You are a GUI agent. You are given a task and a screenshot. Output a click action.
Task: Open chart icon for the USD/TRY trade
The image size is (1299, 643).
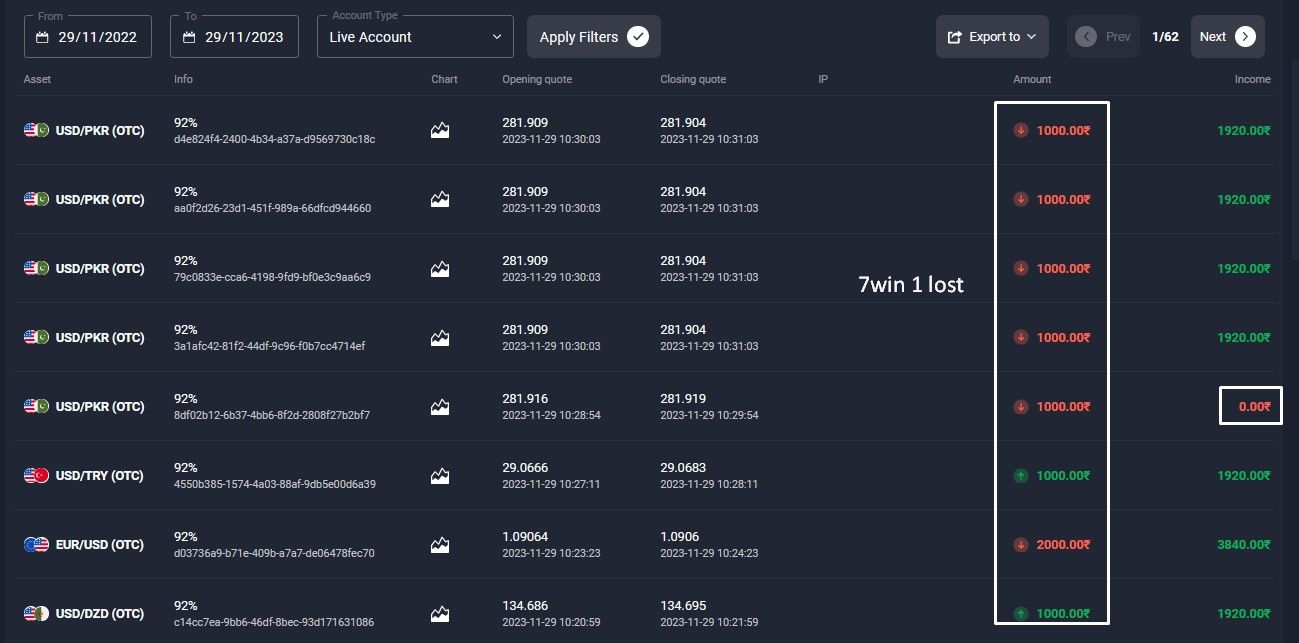(x=440, y=475)
